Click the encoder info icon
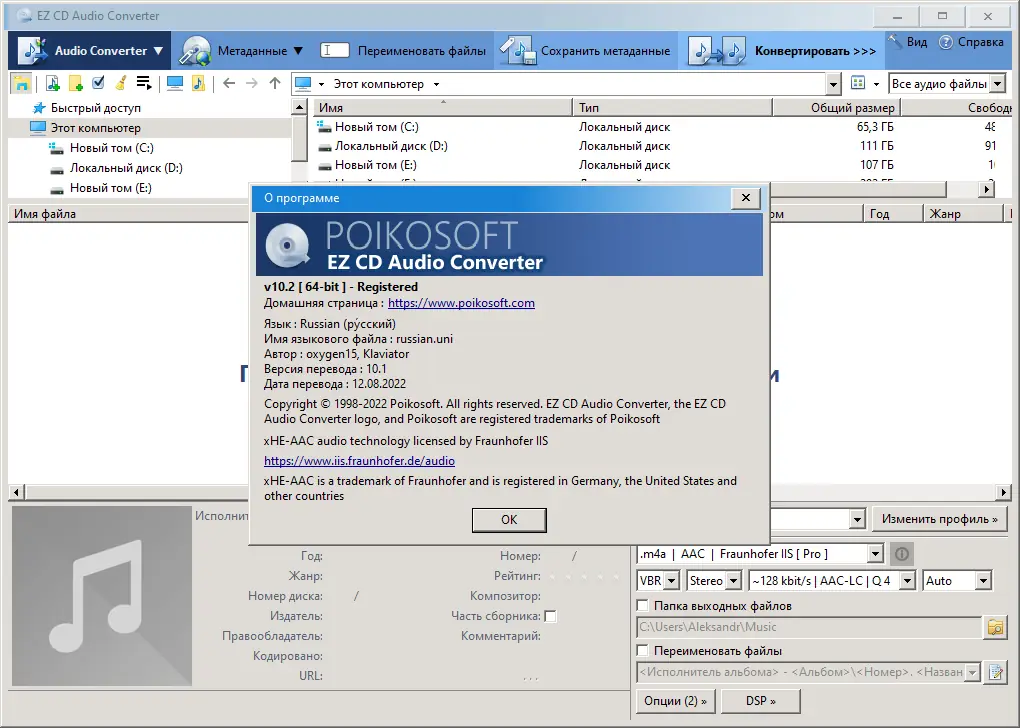1020x728 pixels. click(x=902, y=554)
